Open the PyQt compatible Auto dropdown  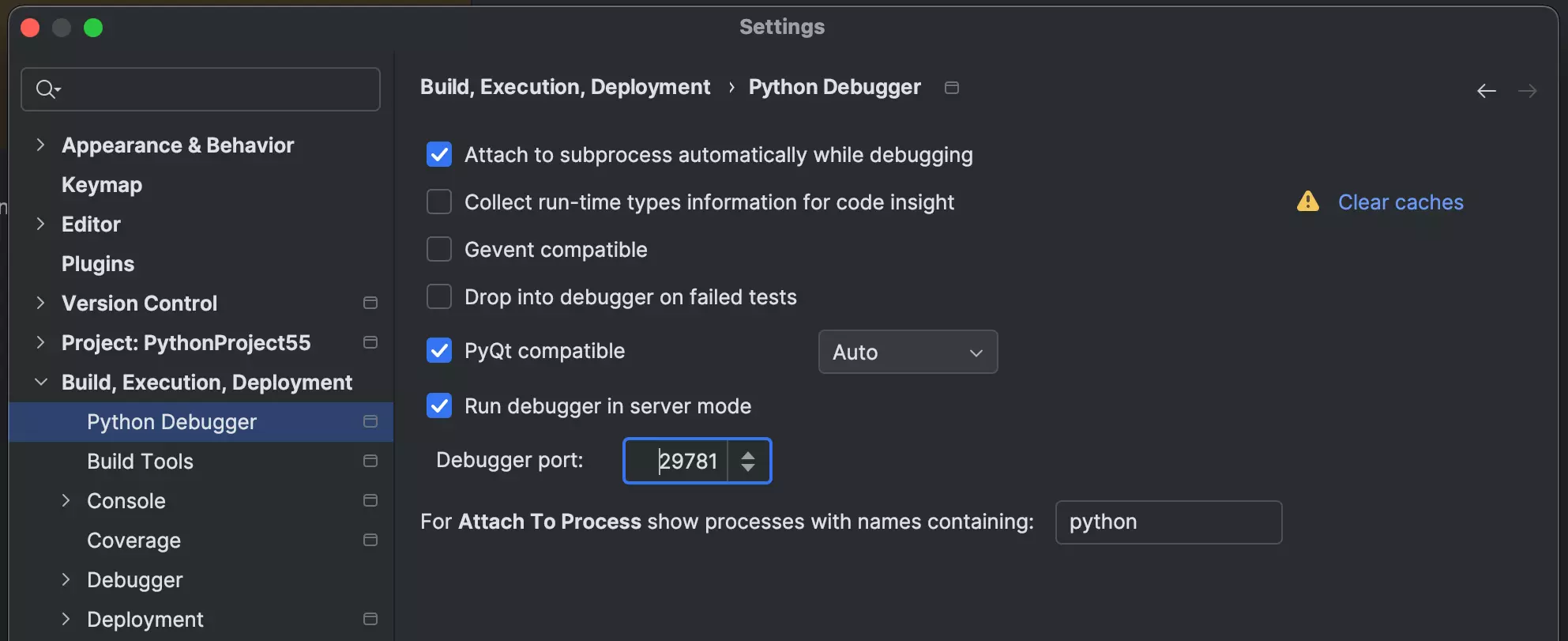coord(907,352)
